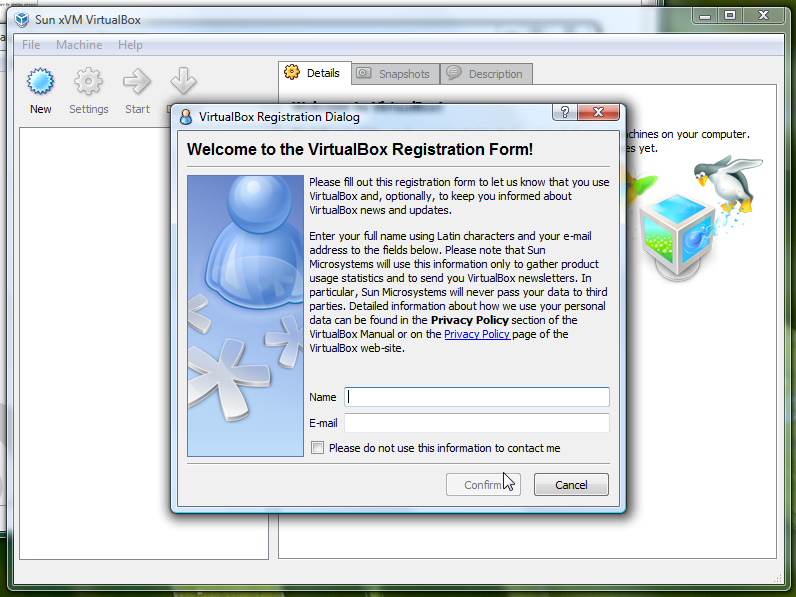Click the user icon in Registration Dialog title

click(x=186, y=117)
